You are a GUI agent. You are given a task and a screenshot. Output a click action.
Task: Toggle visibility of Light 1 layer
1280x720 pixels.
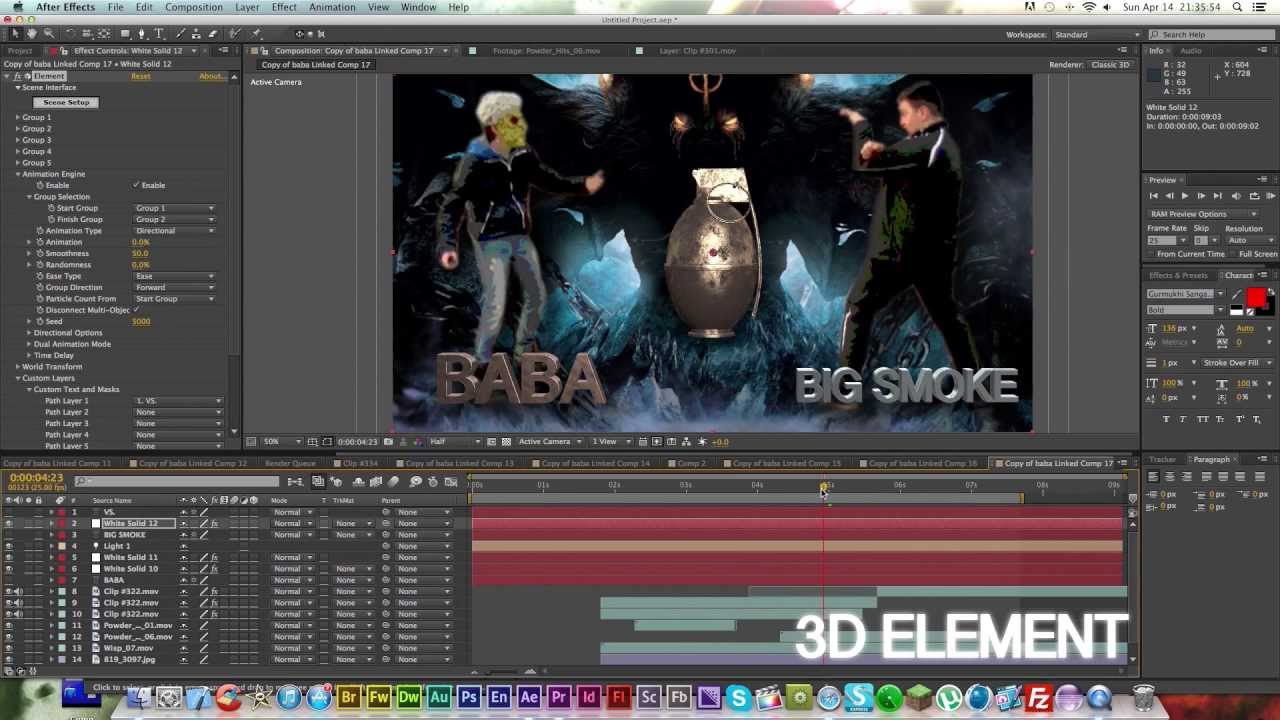pos(9,546)
